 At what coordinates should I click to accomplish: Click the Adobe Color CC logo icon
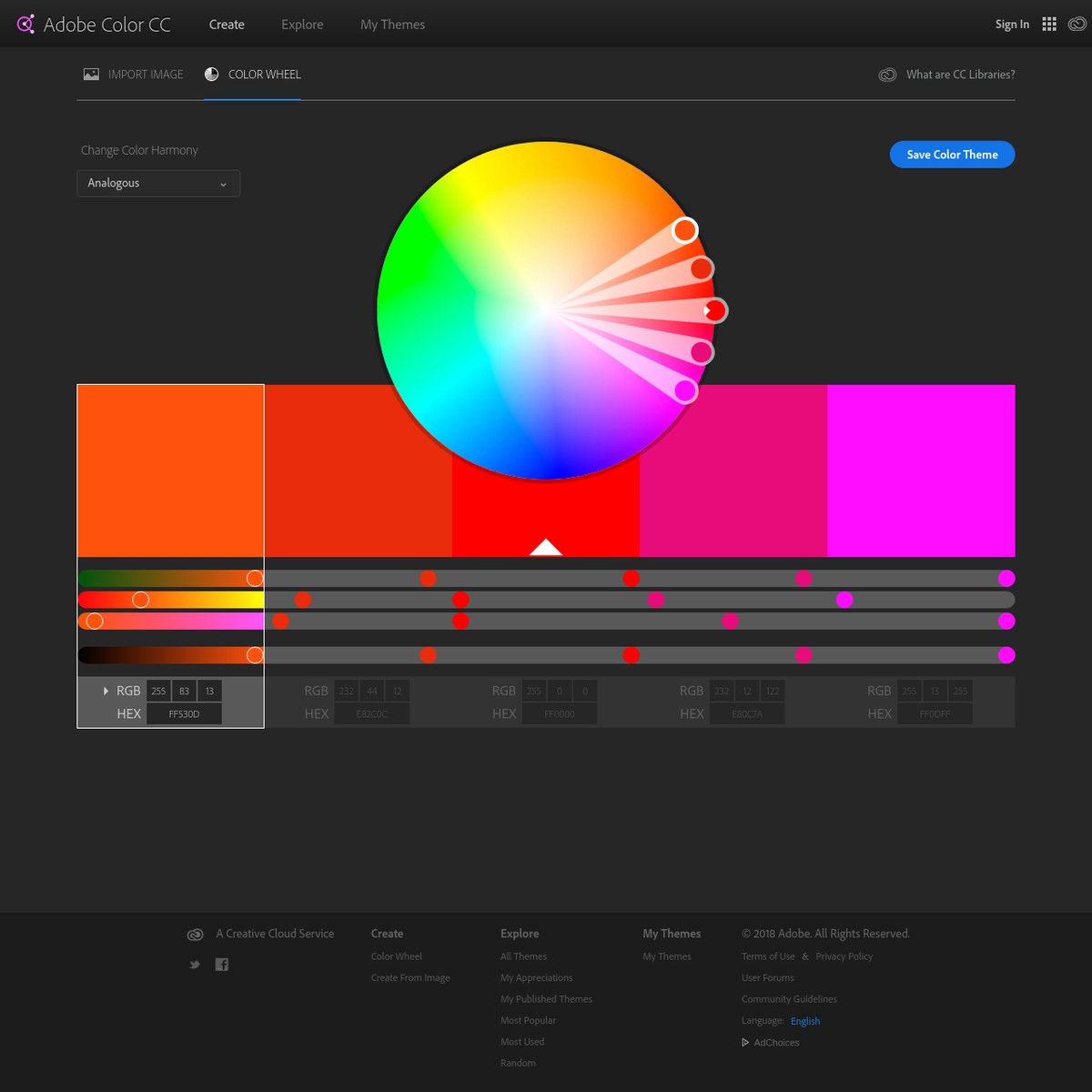pyautogui.click(x=25, y=25)
